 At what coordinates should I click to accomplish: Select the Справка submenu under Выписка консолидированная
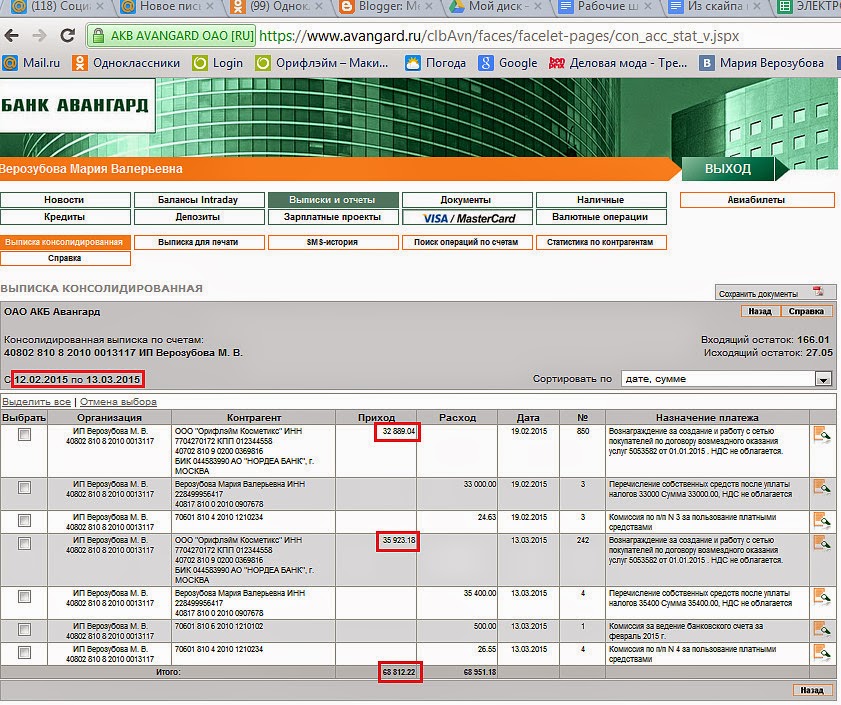pyautogui.click(x=65, y=258)
